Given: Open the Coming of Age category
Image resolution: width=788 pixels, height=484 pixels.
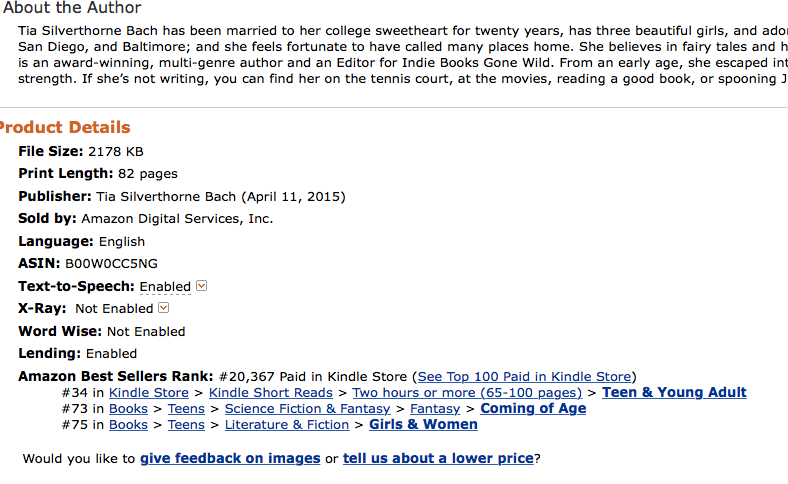Looking at the screenshot, I should click(x=533, y=409).
